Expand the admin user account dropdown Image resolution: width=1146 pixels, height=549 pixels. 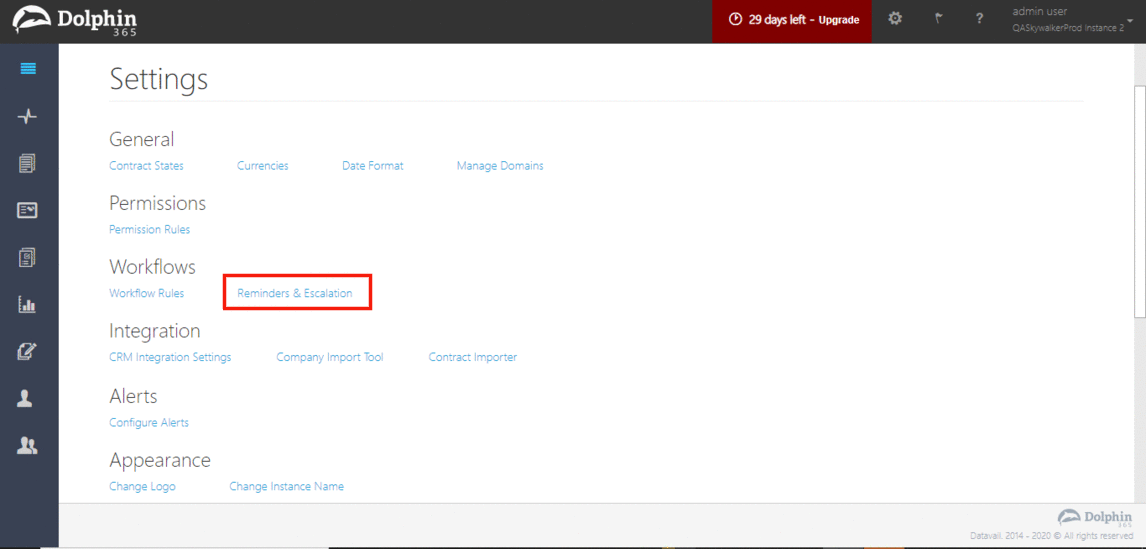pos(1070,20)
